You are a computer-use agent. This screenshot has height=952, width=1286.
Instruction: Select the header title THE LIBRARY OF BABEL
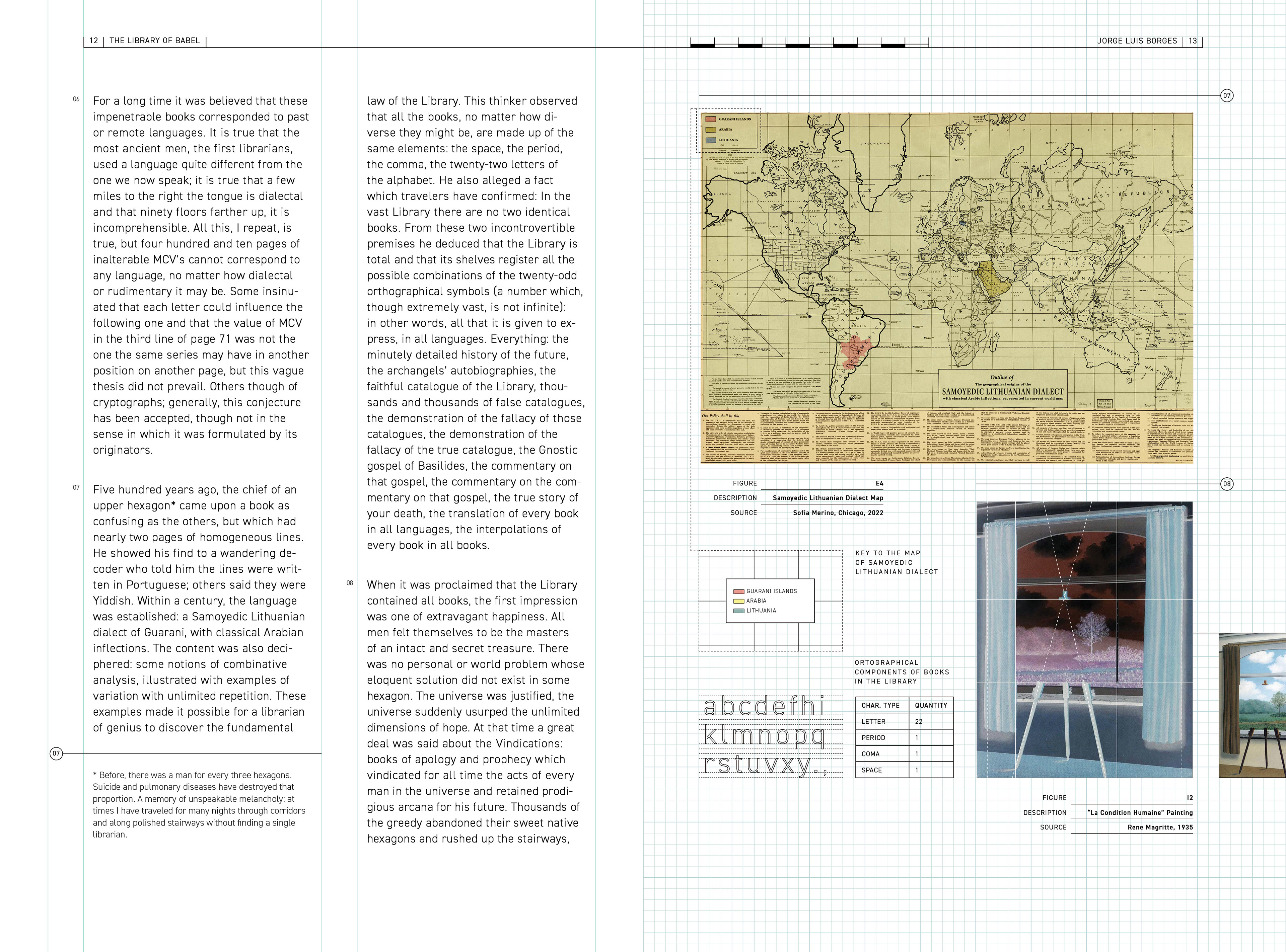click(154, 41)
